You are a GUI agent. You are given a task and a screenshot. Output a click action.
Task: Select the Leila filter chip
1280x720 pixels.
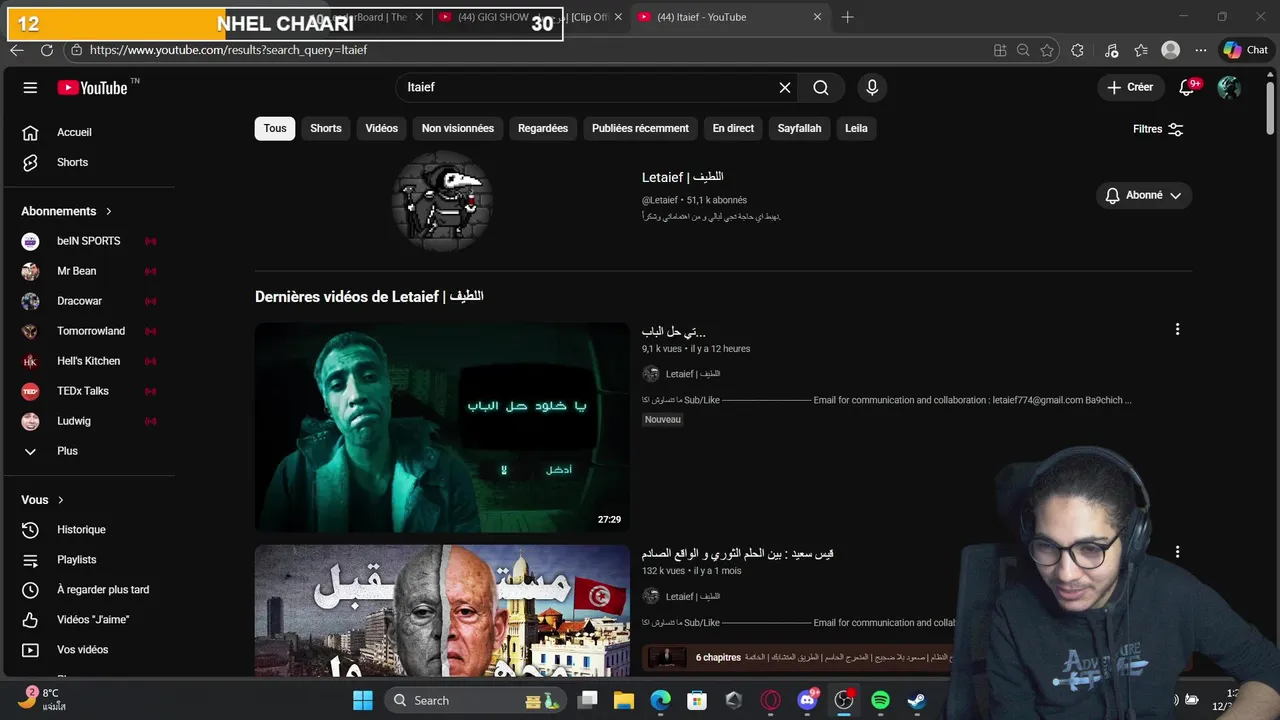coord(856,128)
